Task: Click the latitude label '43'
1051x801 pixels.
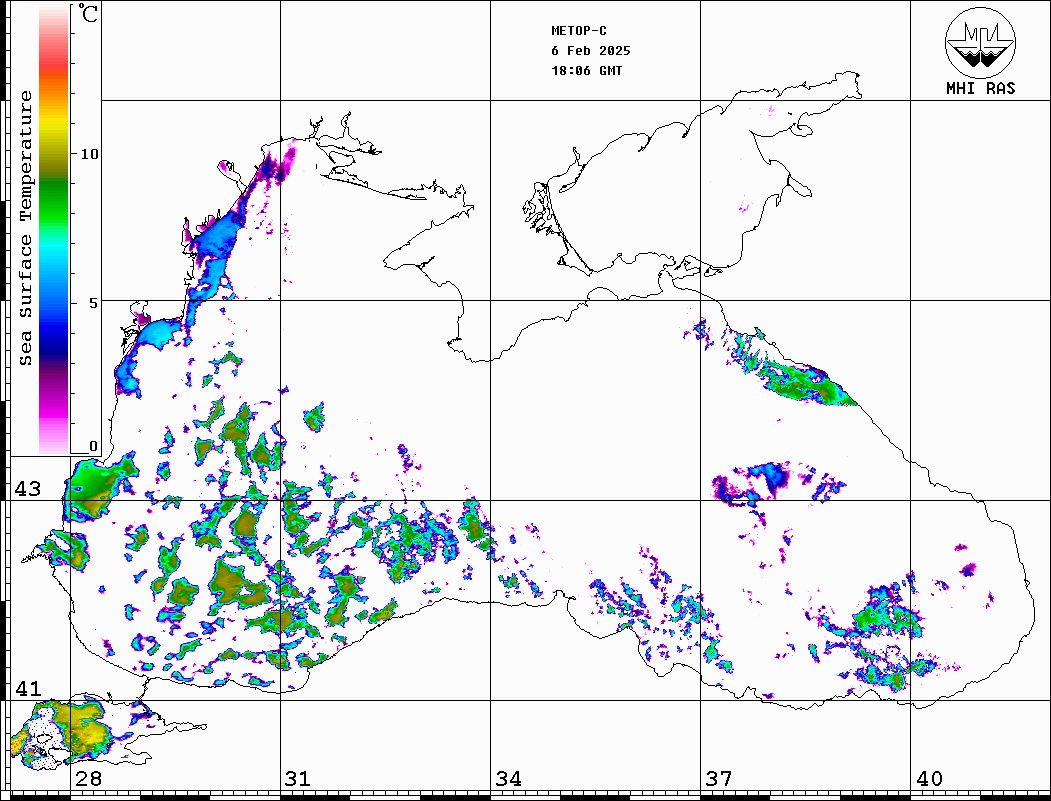Action: point(28,489)
